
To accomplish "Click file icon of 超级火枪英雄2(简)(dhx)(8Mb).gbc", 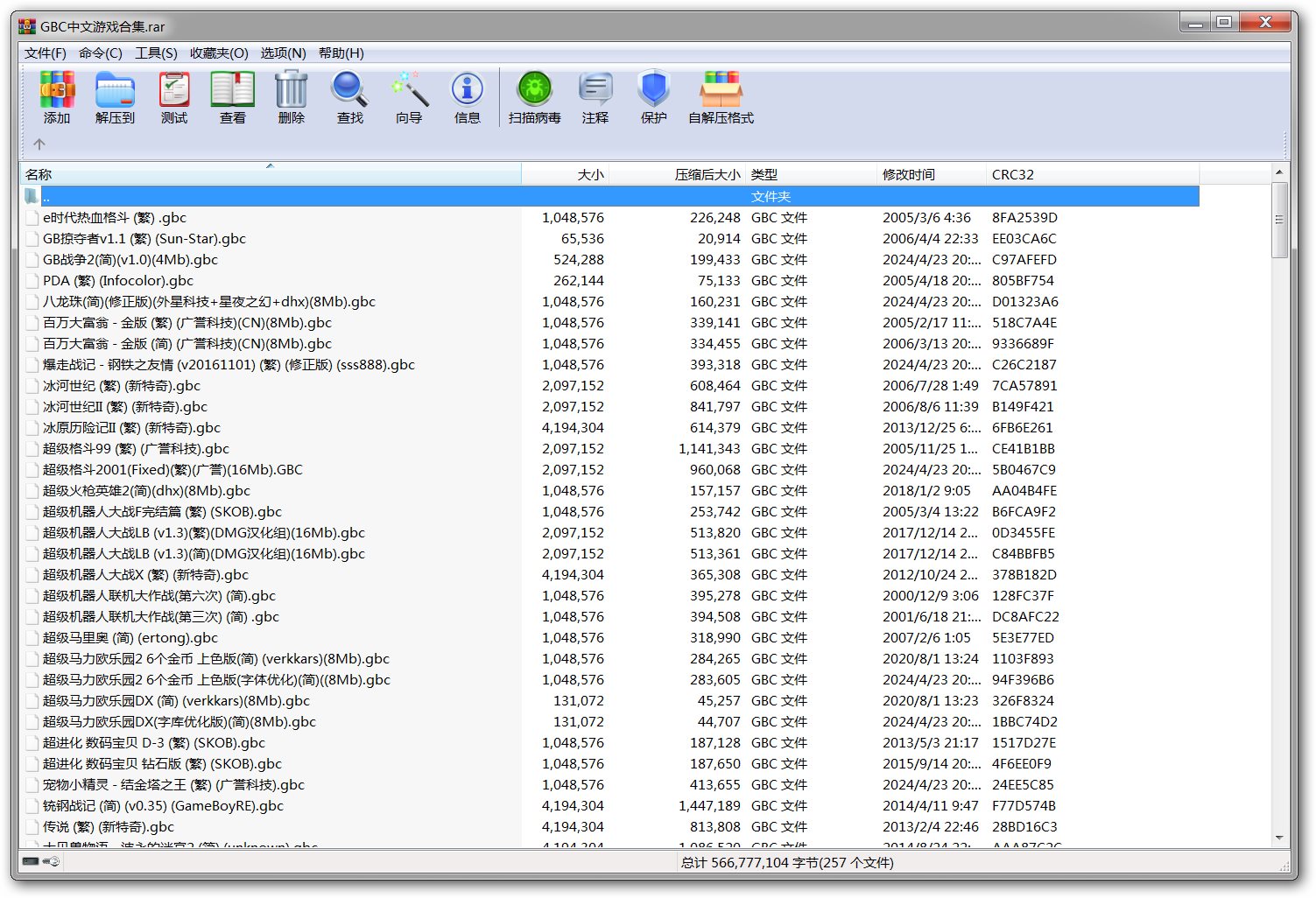I will pos(32,491).
